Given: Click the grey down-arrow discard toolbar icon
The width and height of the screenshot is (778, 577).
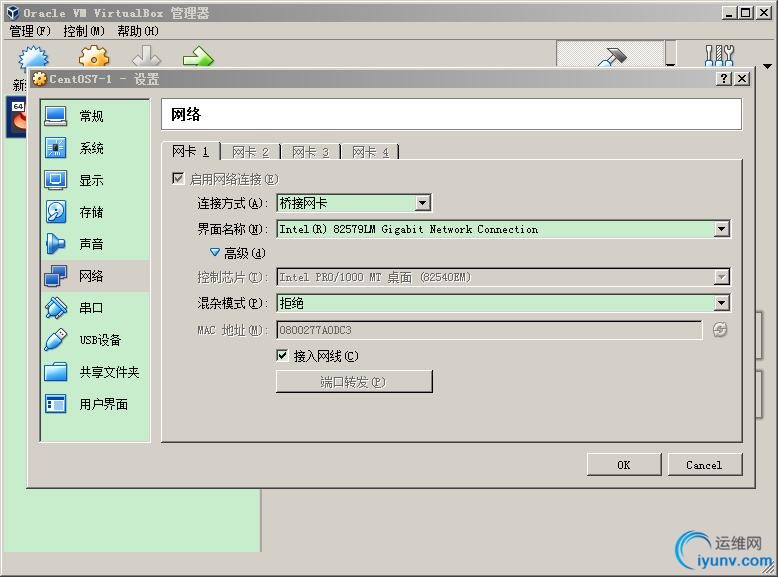Looking at the screenshot, I should (146, 56).
